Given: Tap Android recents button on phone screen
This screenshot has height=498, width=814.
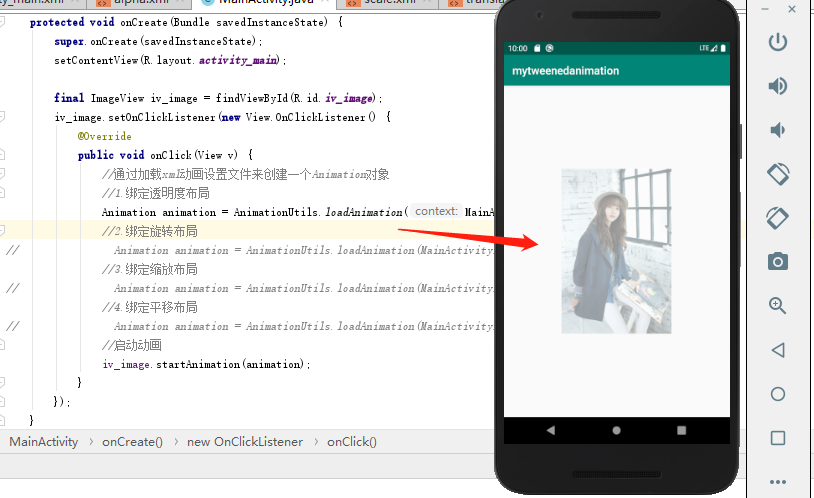Looking at the screenshot, I should click(682, 430).
